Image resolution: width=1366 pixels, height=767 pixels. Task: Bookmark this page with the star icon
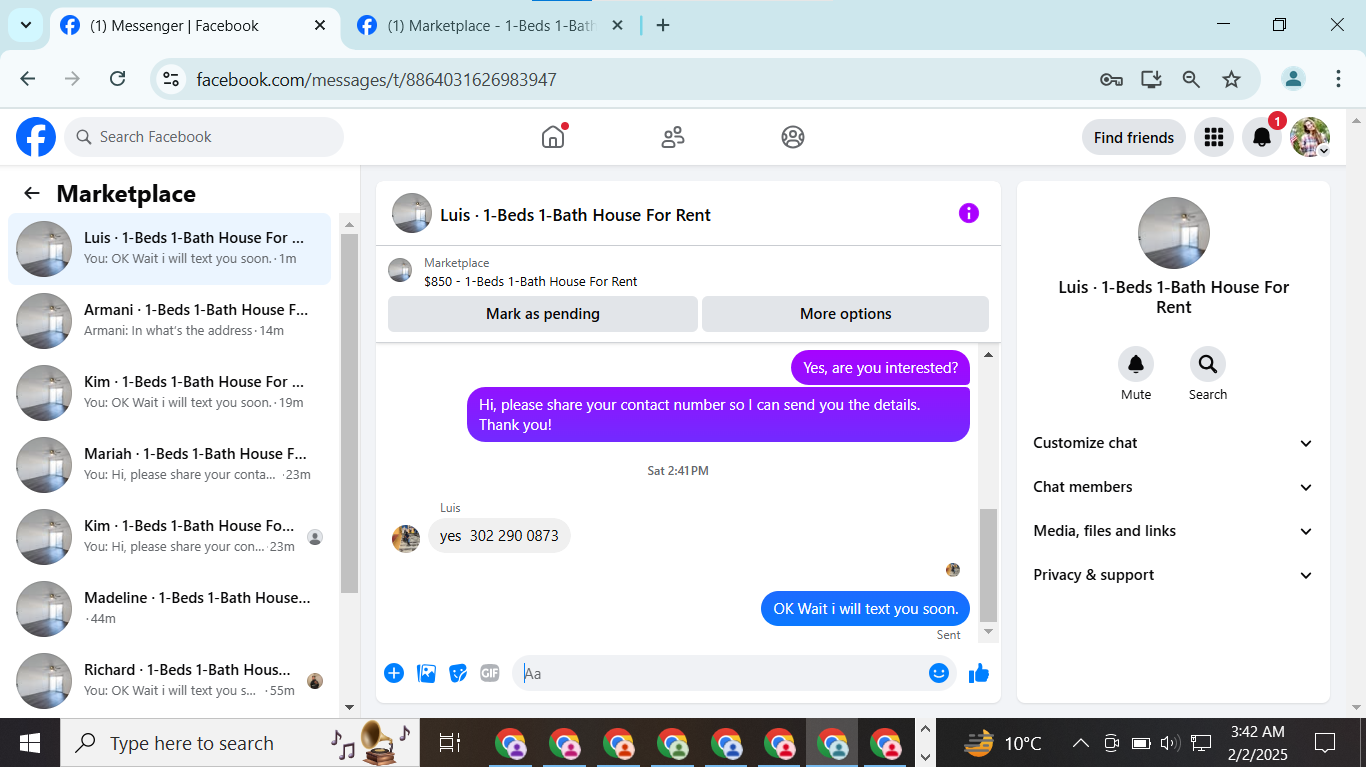pyautogui.click(x=1231, y=79)
